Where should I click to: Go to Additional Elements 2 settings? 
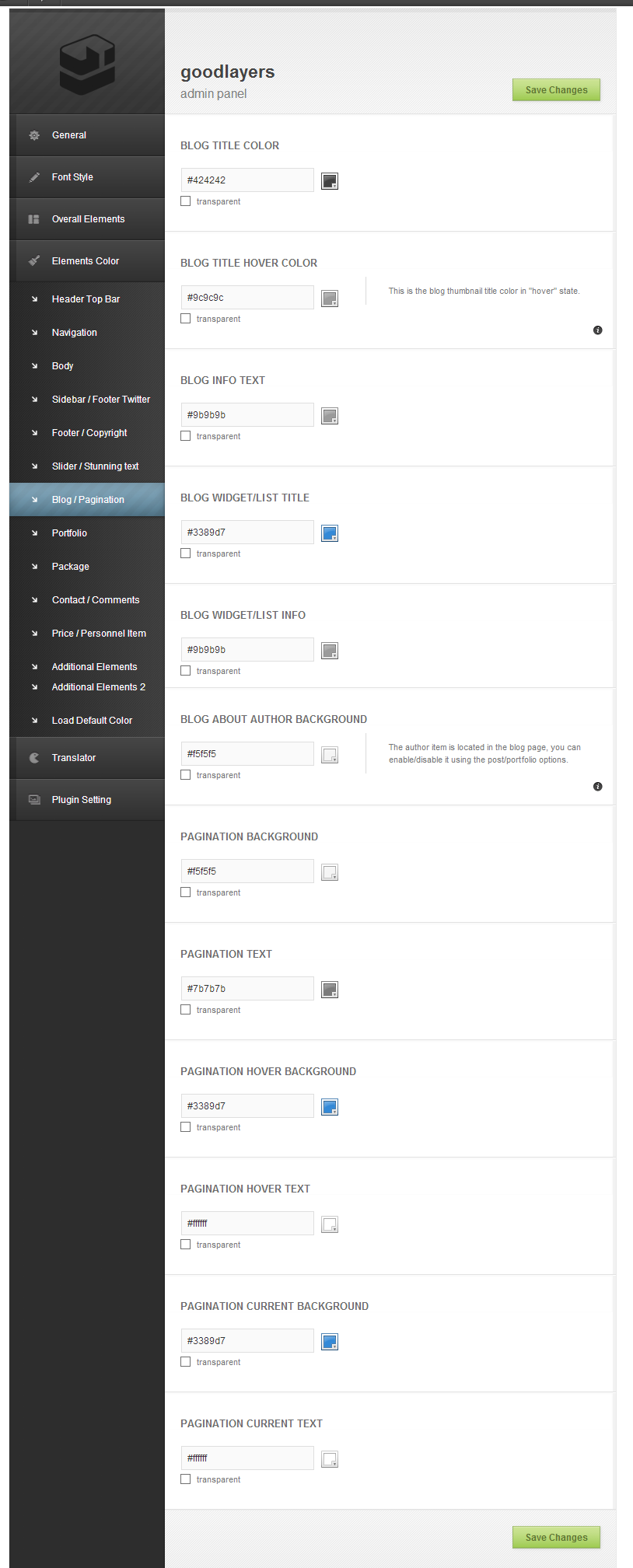[x=98, y=687]
